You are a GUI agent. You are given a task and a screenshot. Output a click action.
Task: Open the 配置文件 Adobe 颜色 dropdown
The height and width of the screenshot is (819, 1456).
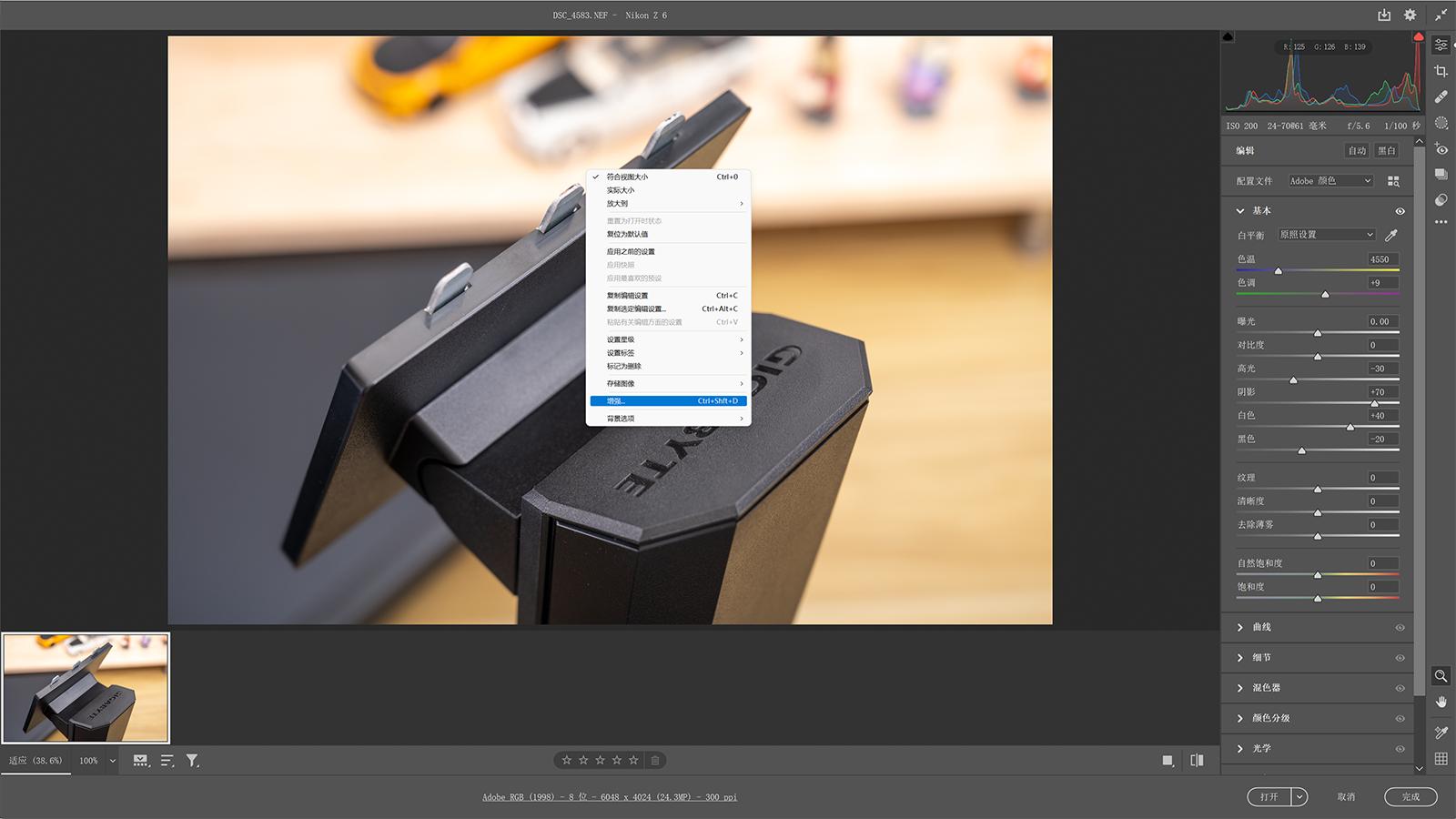coord(1330,181)
